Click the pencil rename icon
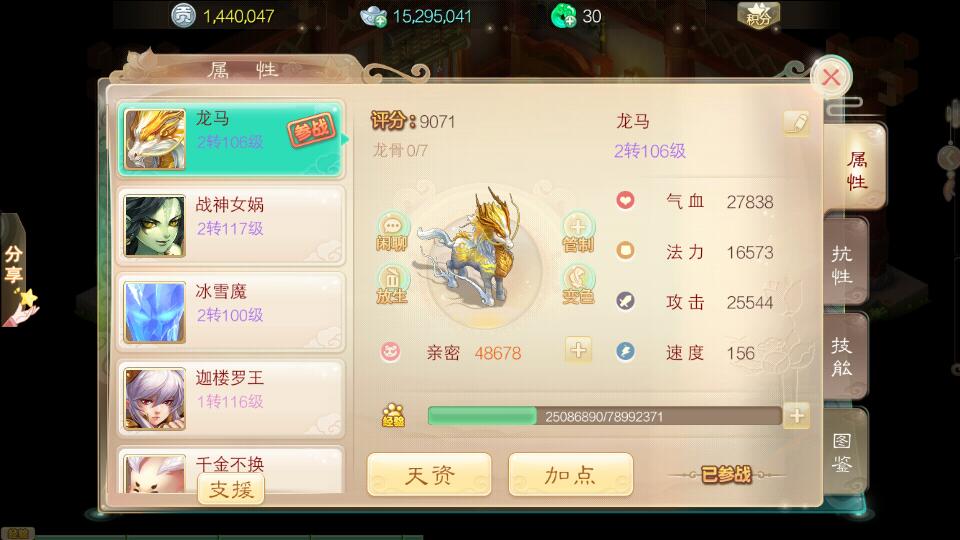This screenshot has height=540, width=960. tap(796, 123)
